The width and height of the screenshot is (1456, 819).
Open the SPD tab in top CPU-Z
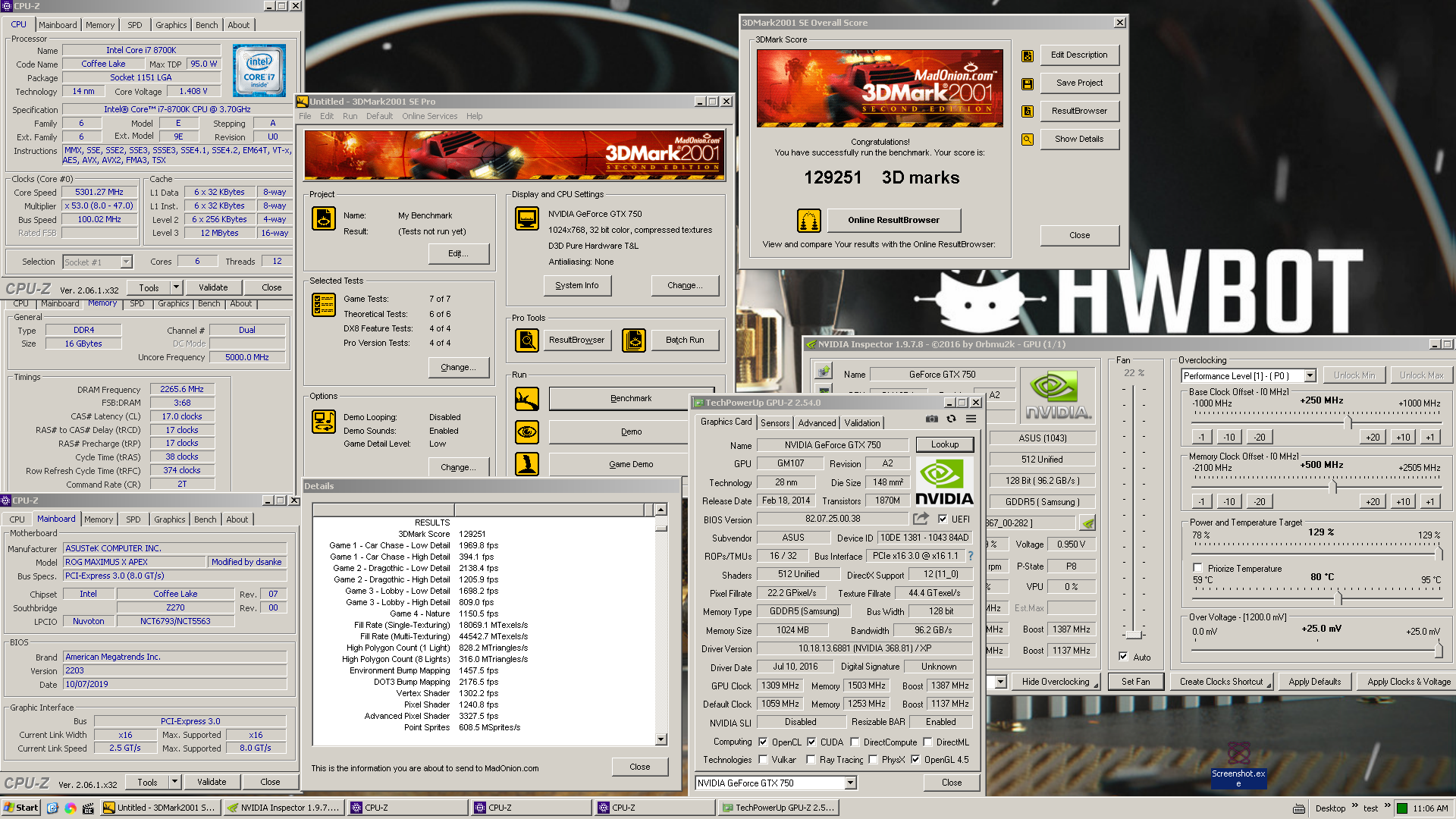pyautogui.click(x=134, y=25)
